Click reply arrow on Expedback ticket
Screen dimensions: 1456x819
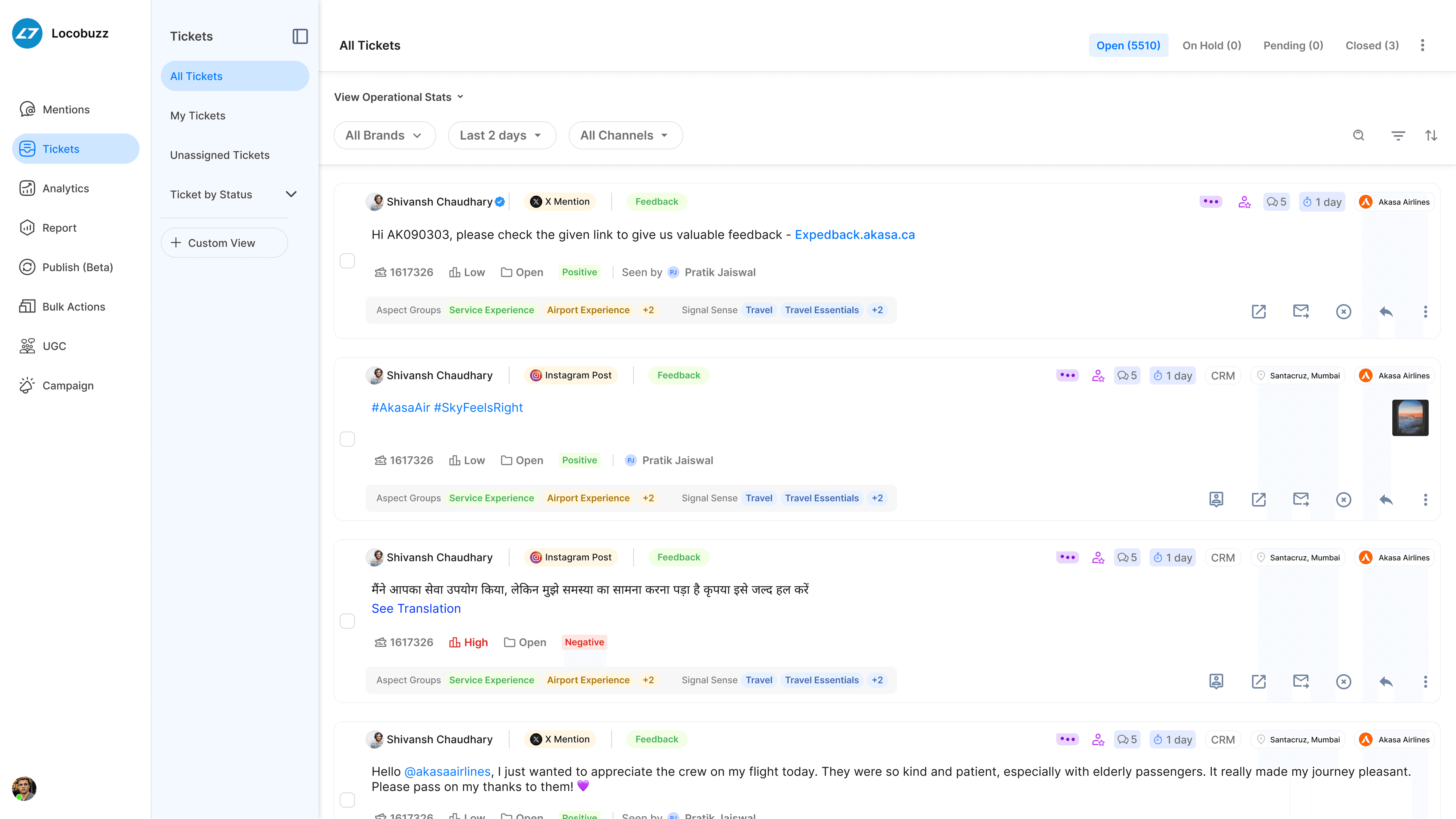pyautogui.click(x=1386, y=311)
